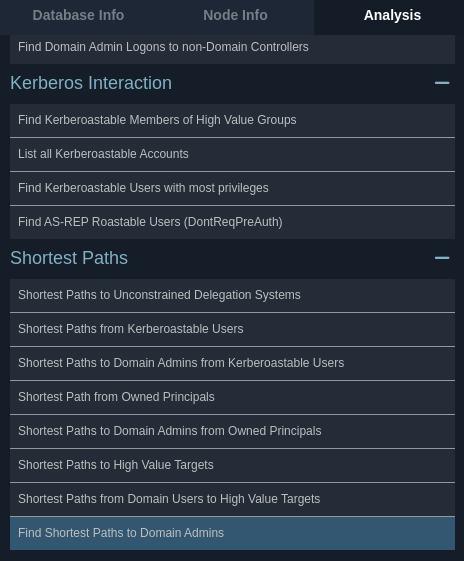The width and height of the screenshot is (464, 561).
Task: Select List all Kerberoastable Accounts query
Action: click(x=233, y=154)
